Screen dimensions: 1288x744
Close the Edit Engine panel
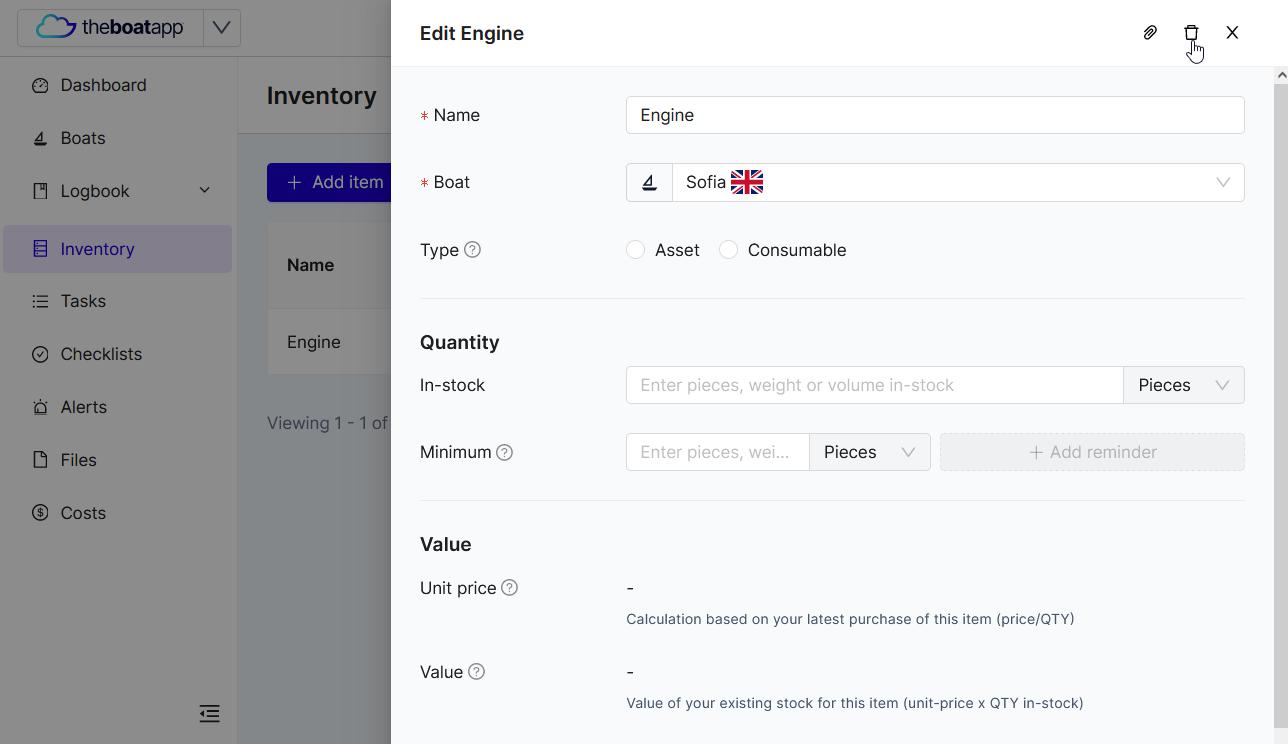coord(1232,33)
